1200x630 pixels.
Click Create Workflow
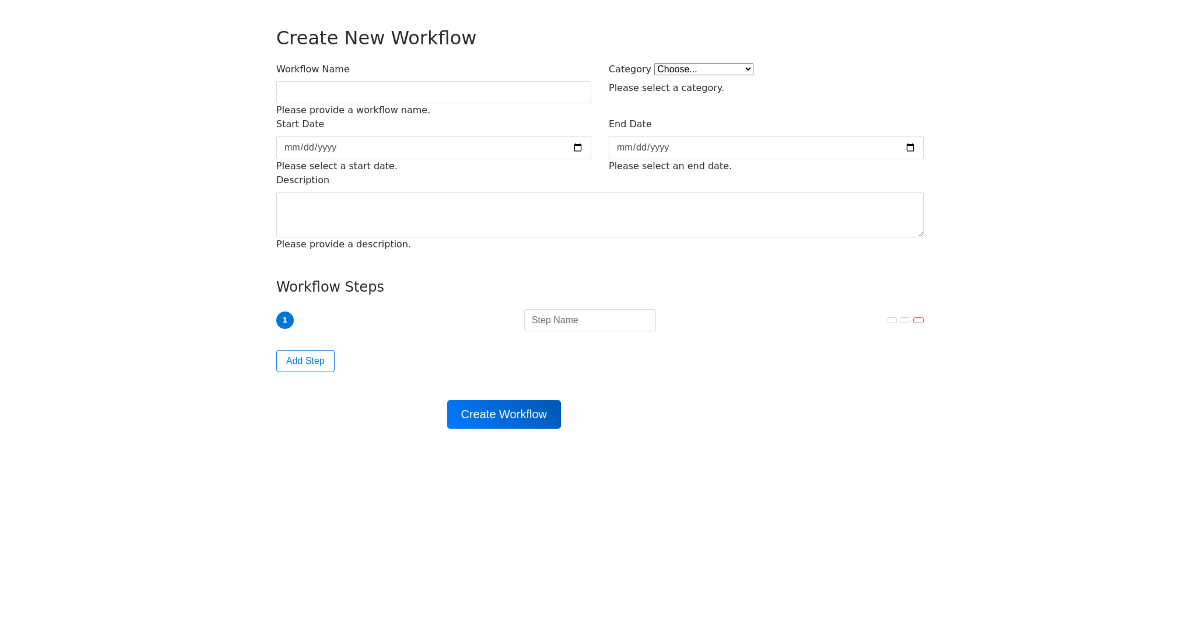(x=504, y=413)
